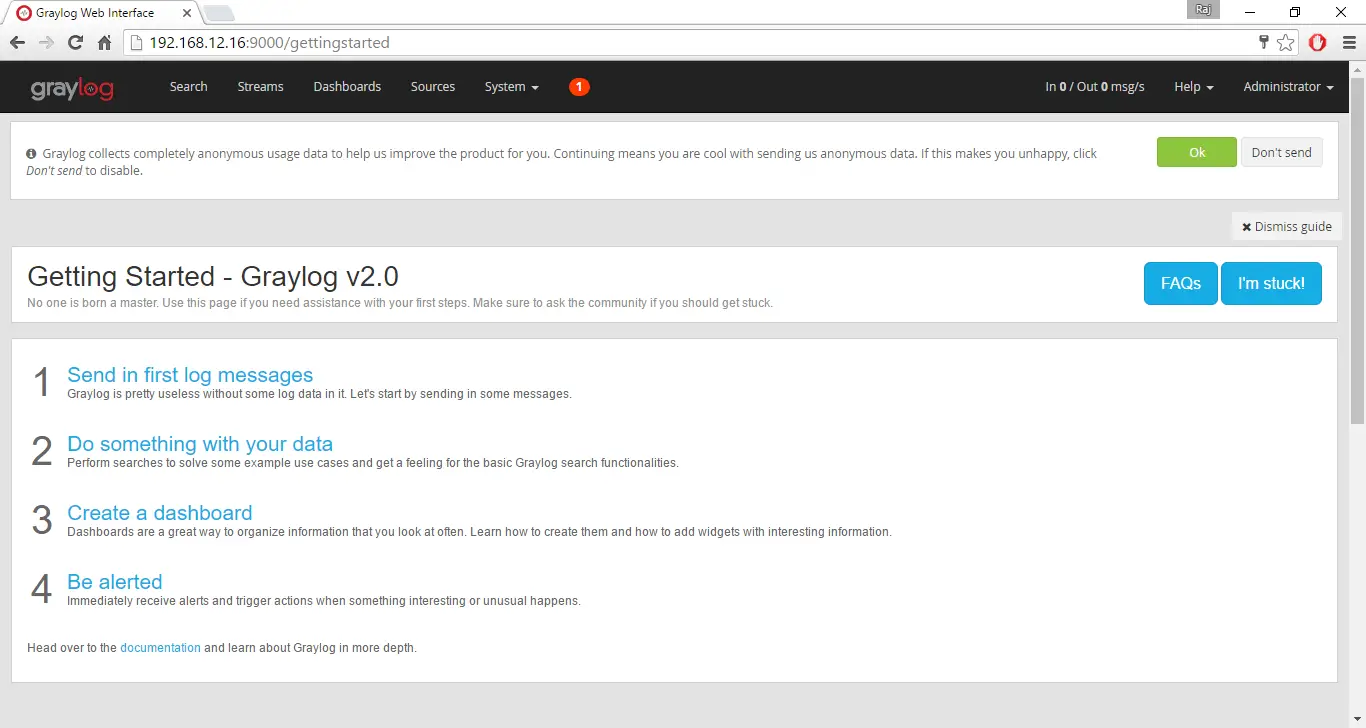Image resolution: width=1366 pixels, height=728 pixels.
Task: Open Do something with your data
Action: tap(200, 444)
